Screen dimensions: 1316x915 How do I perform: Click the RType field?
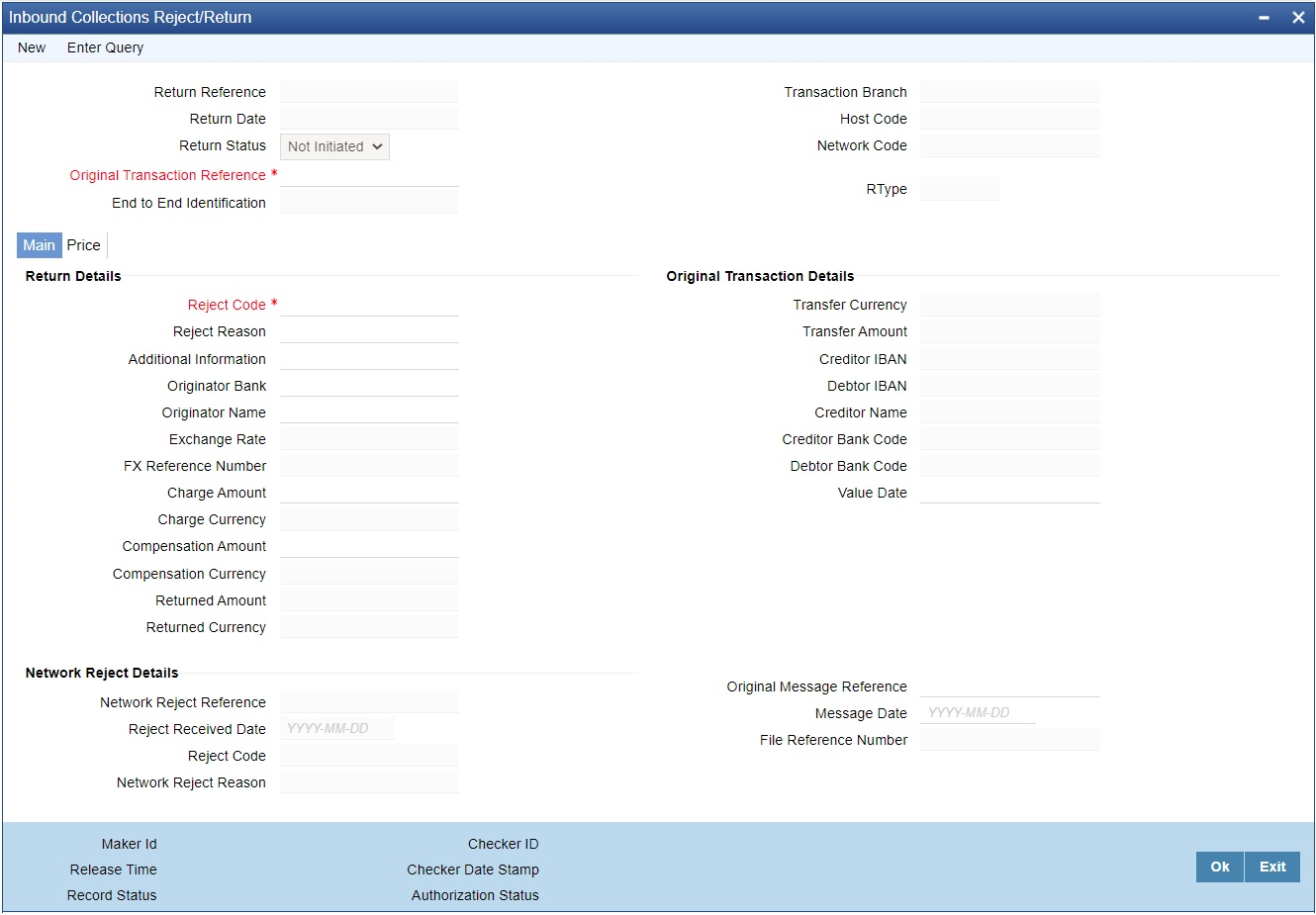(x=960, y=189)
